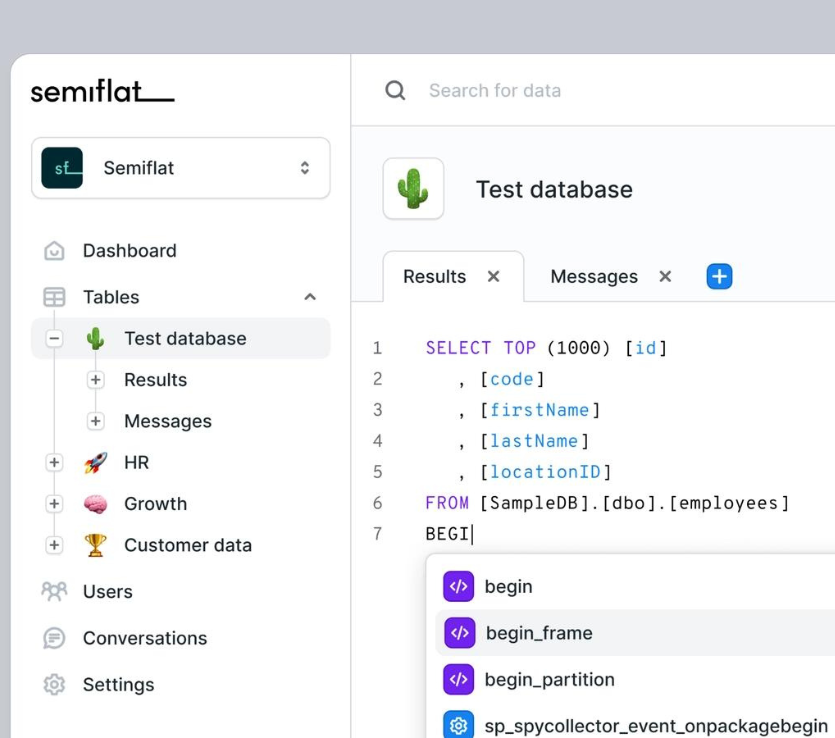The height and width of the screenshot is (738, 835).
Task: Go to Conversations
Action: coord(144,638)
